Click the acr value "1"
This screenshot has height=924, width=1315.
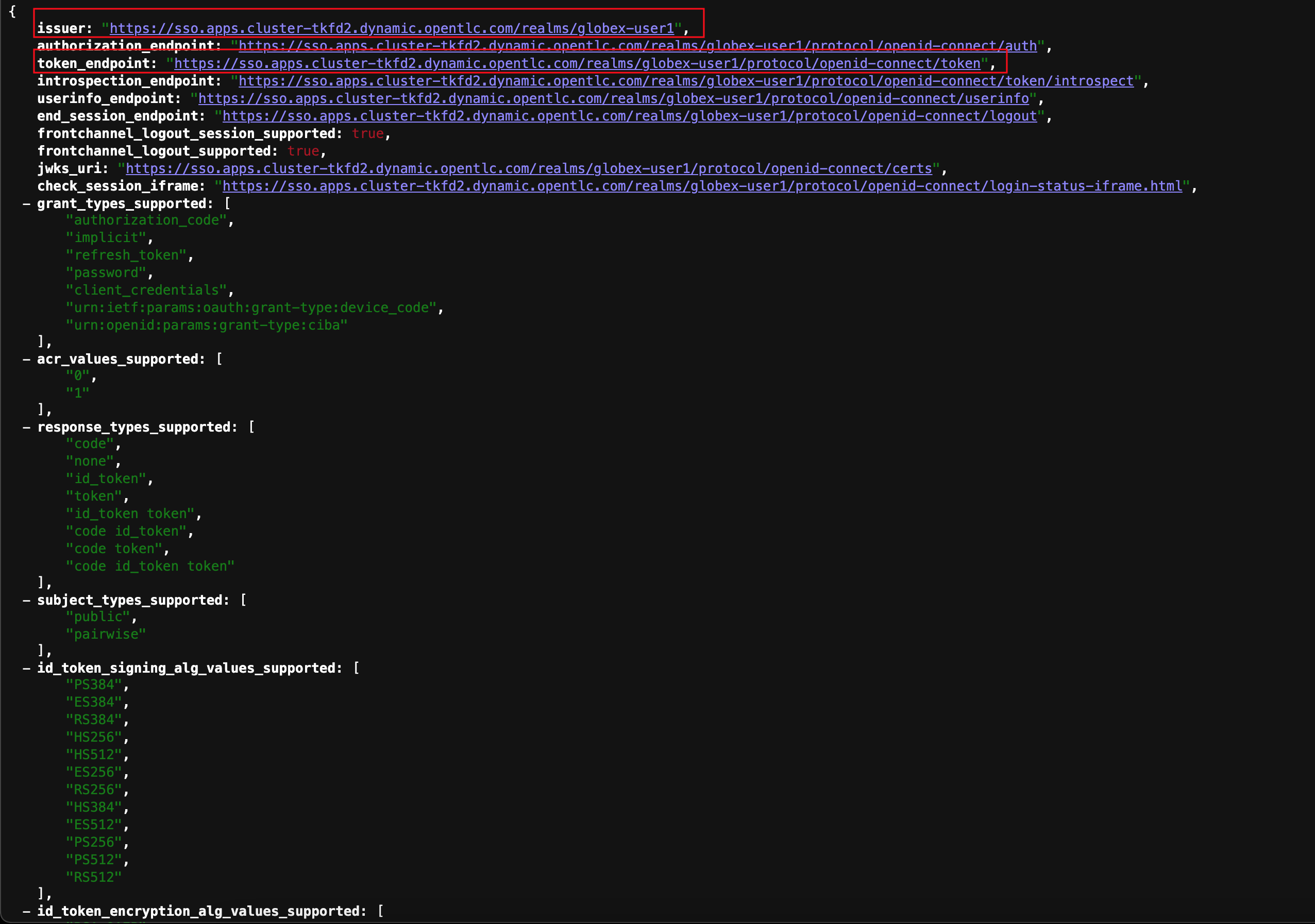(x=77, y=393)
